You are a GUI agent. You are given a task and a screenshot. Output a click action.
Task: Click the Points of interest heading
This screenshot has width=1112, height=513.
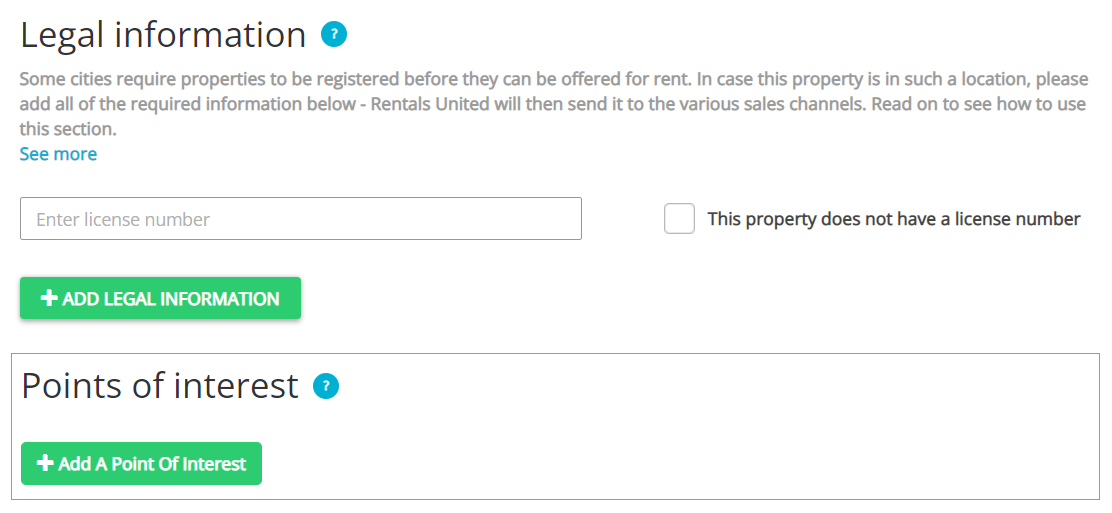[160, 386]
